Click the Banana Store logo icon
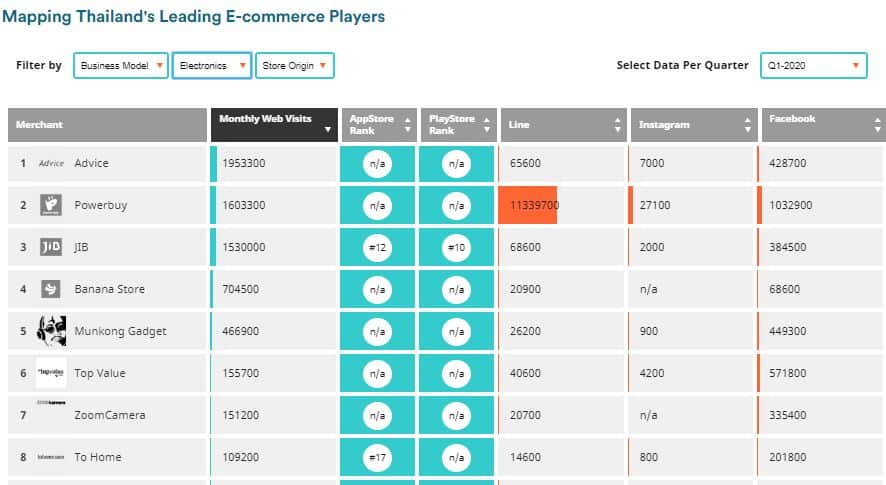The image size is (886, 485). click(x=51, y=289)
